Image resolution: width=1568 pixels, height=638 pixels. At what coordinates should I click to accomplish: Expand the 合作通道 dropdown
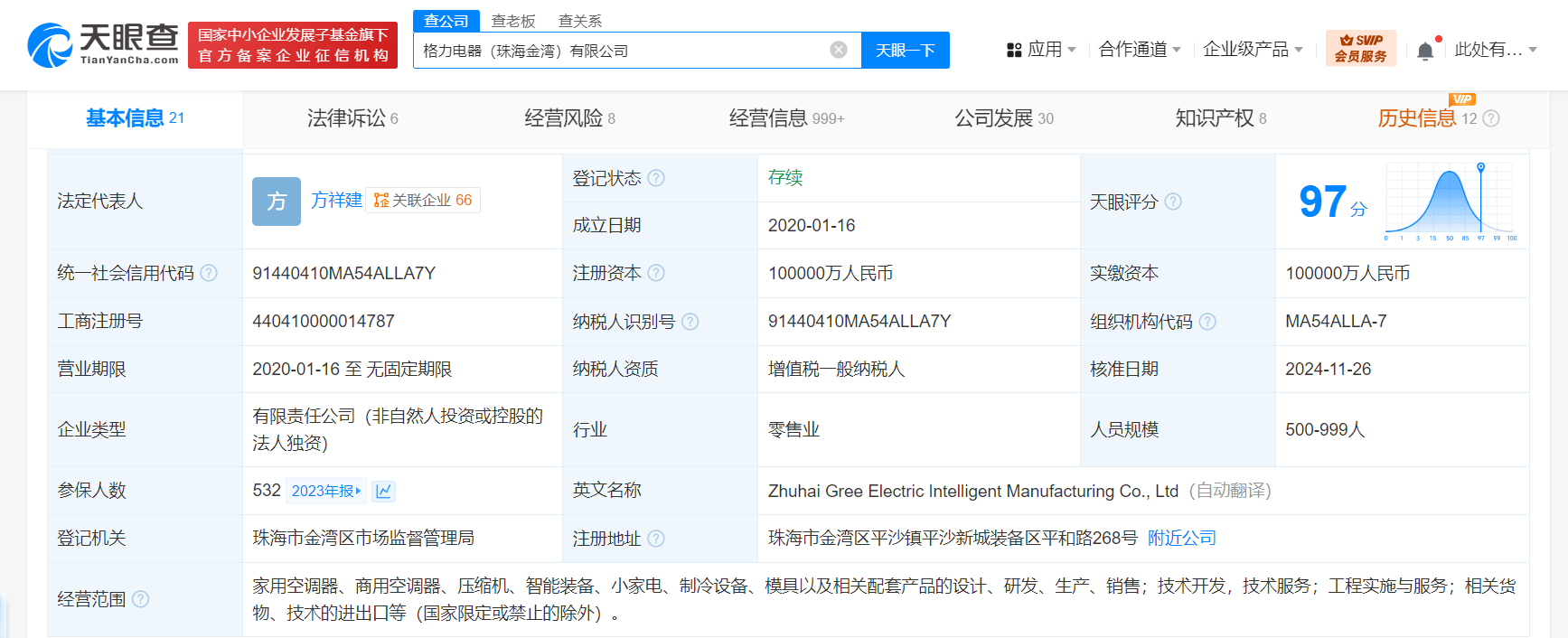(1177, 50)
